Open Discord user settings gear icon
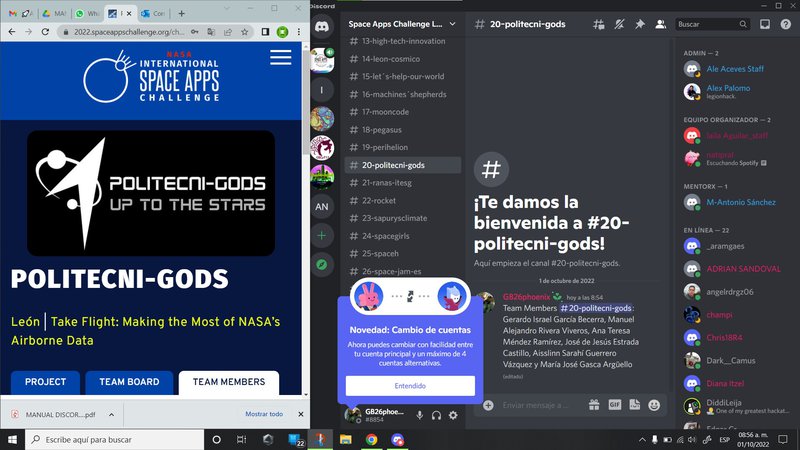This screenshot has width=800, height=450. tap(453, 415)
